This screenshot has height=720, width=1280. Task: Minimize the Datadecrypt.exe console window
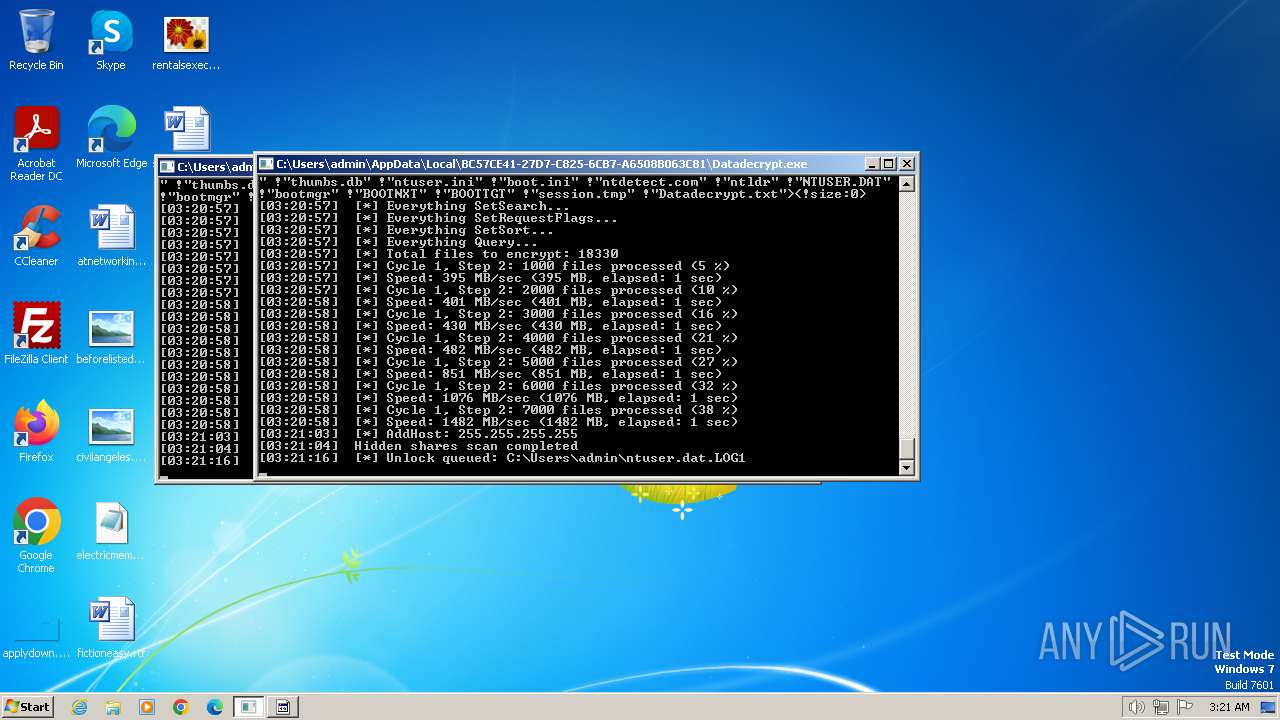tap(871, 164)
